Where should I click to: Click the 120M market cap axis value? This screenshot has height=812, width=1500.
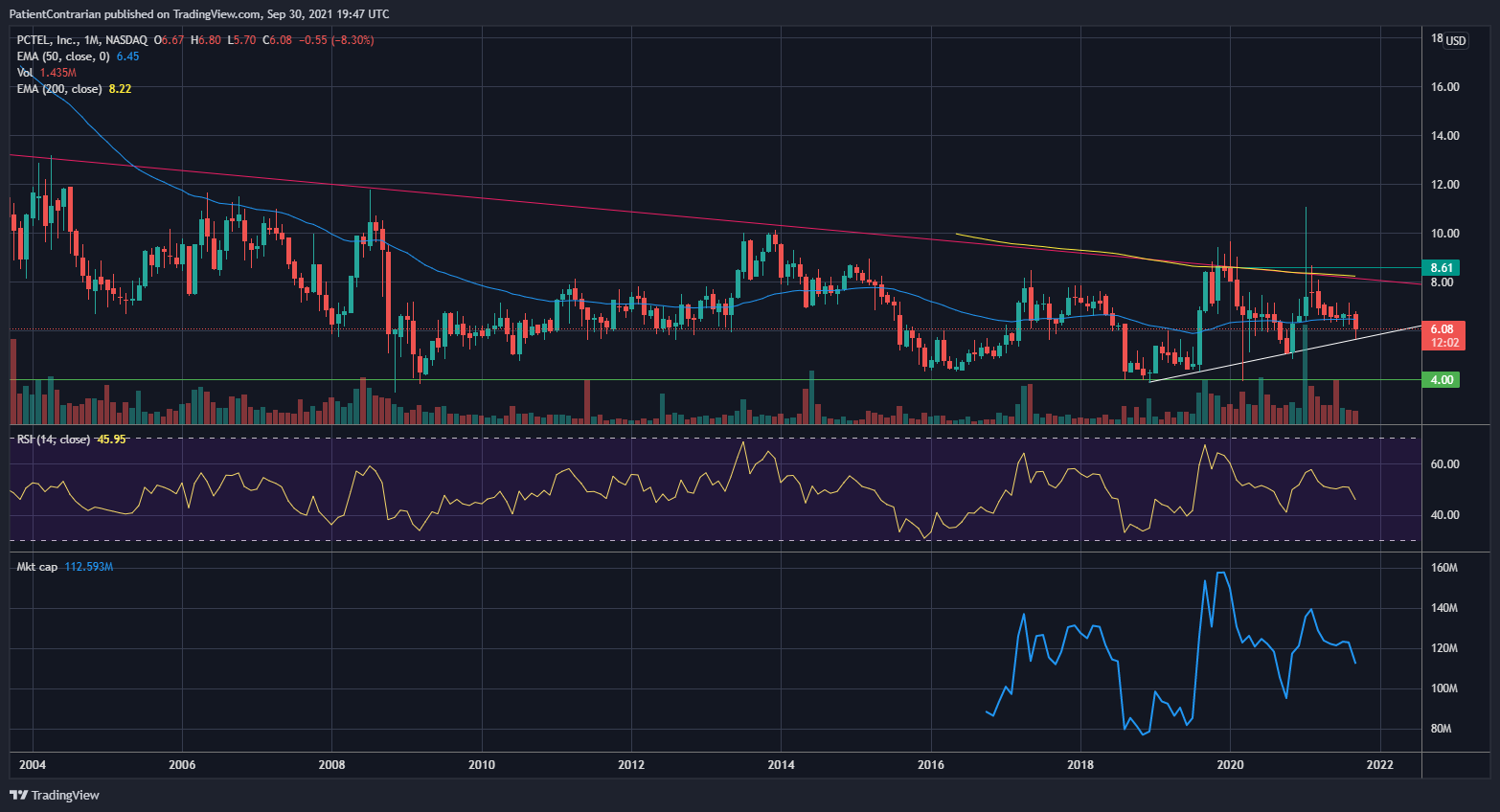(1443, 648)
